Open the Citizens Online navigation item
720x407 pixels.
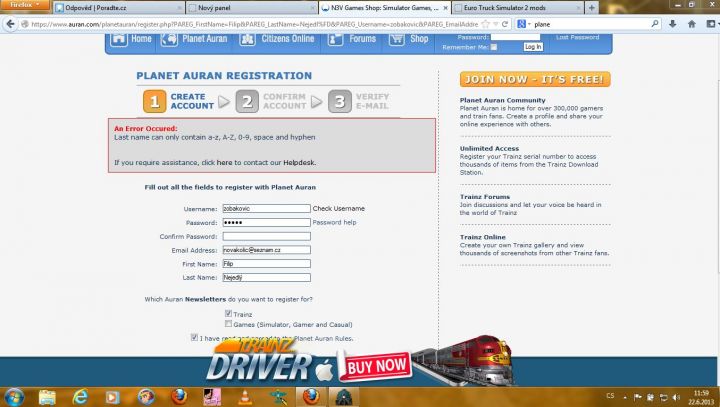pos(287,39)
